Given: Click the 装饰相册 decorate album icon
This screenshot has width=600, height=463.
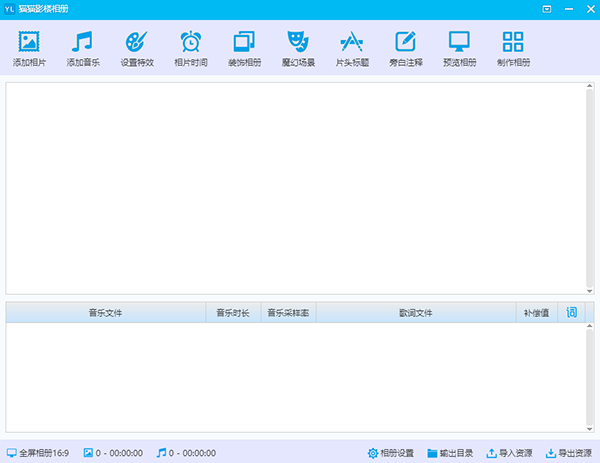Looking at the screenshot, I should pyautogui.click(x=243, y=42).
